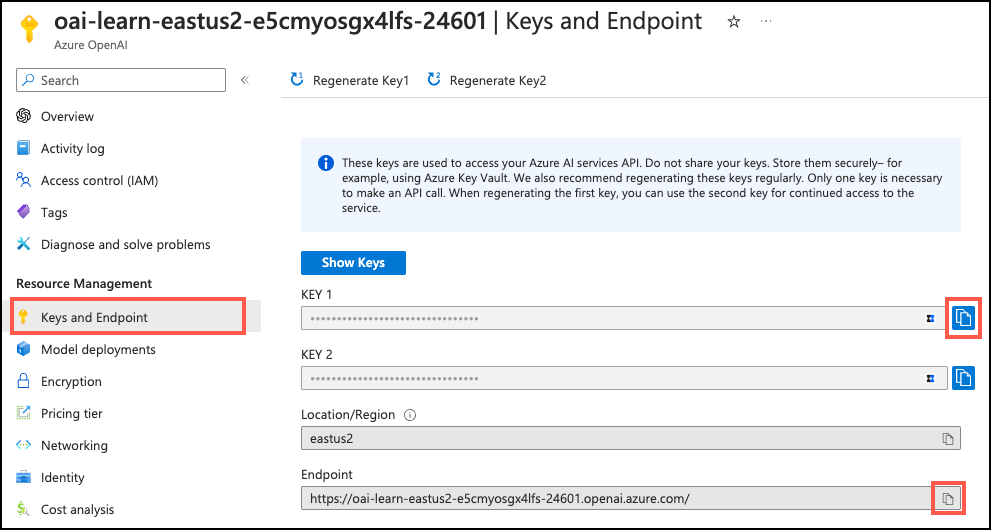This screenshot has width=991, height=530.
Task: Click the Encryption lock icon
Action: click(24, 381)
